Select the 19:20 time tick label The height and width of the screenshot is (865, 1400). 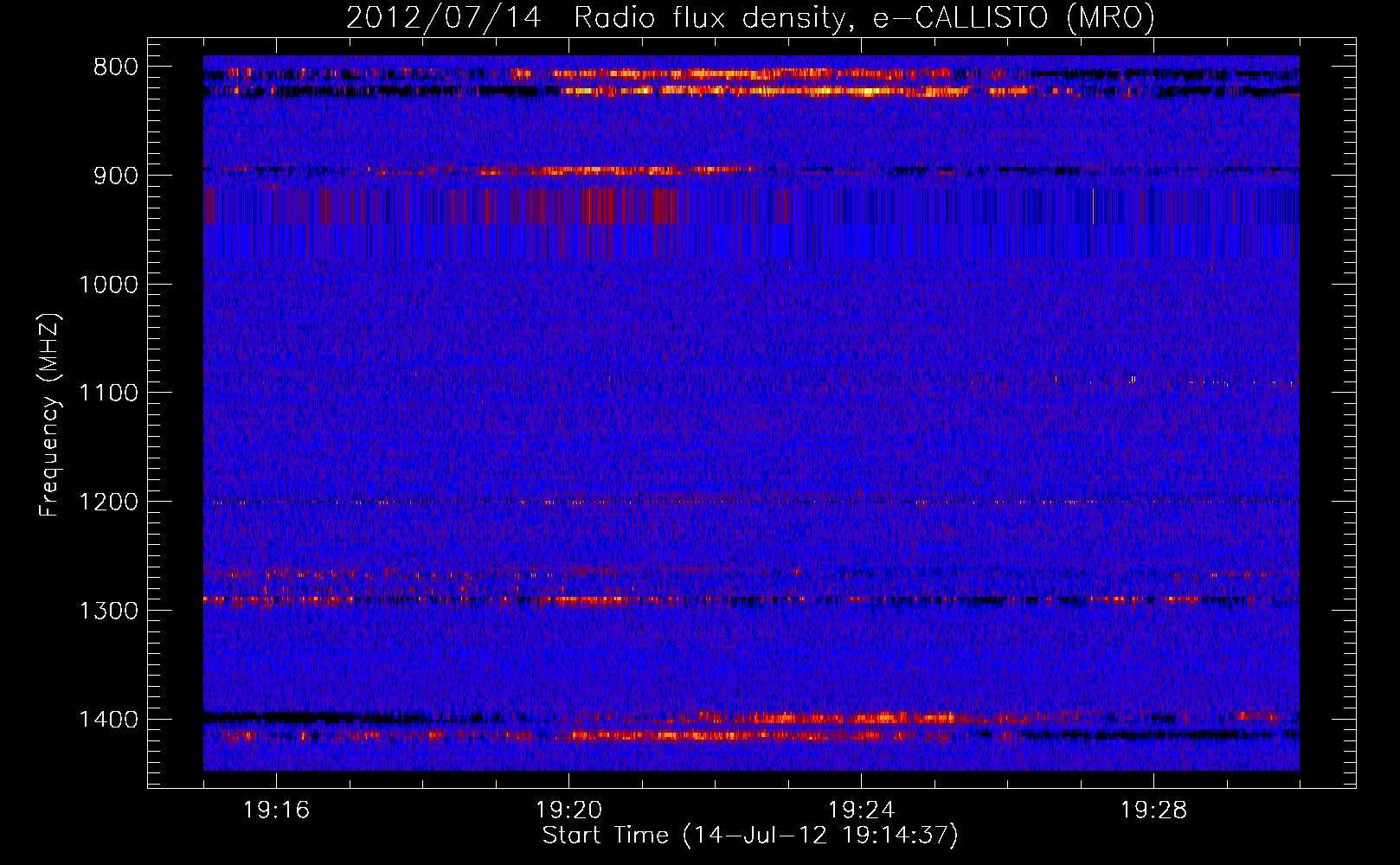tap(569, 811)
